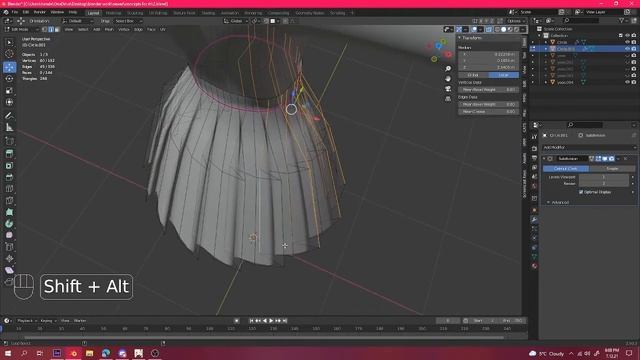This screenshot has height=360, width=640.
Task: Select the Transform tool
Action: click(x=9, y=102)
